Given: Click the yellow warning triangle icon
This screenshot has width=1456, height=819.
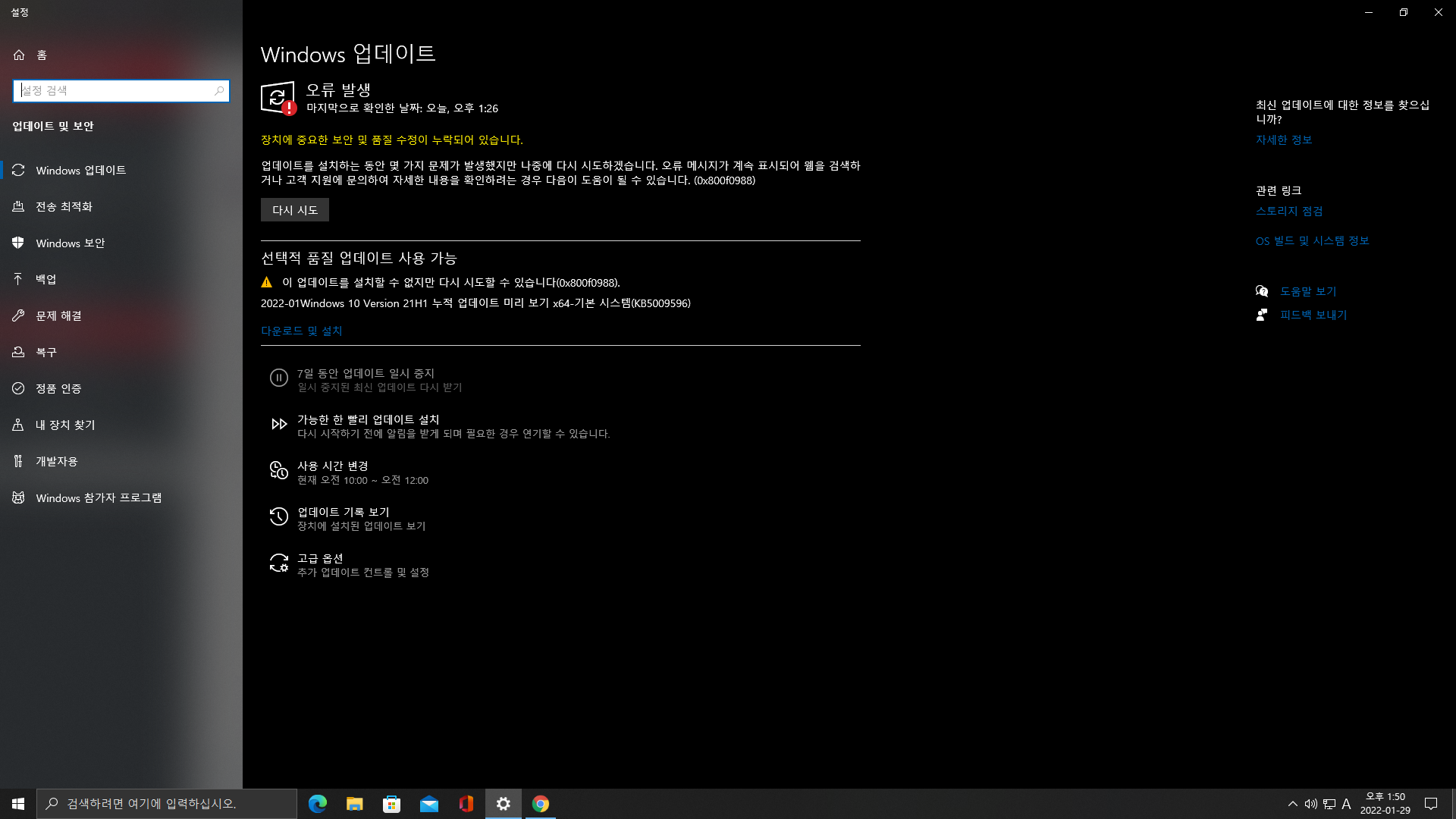Looking at the screenshot, I should coord(266,282).
